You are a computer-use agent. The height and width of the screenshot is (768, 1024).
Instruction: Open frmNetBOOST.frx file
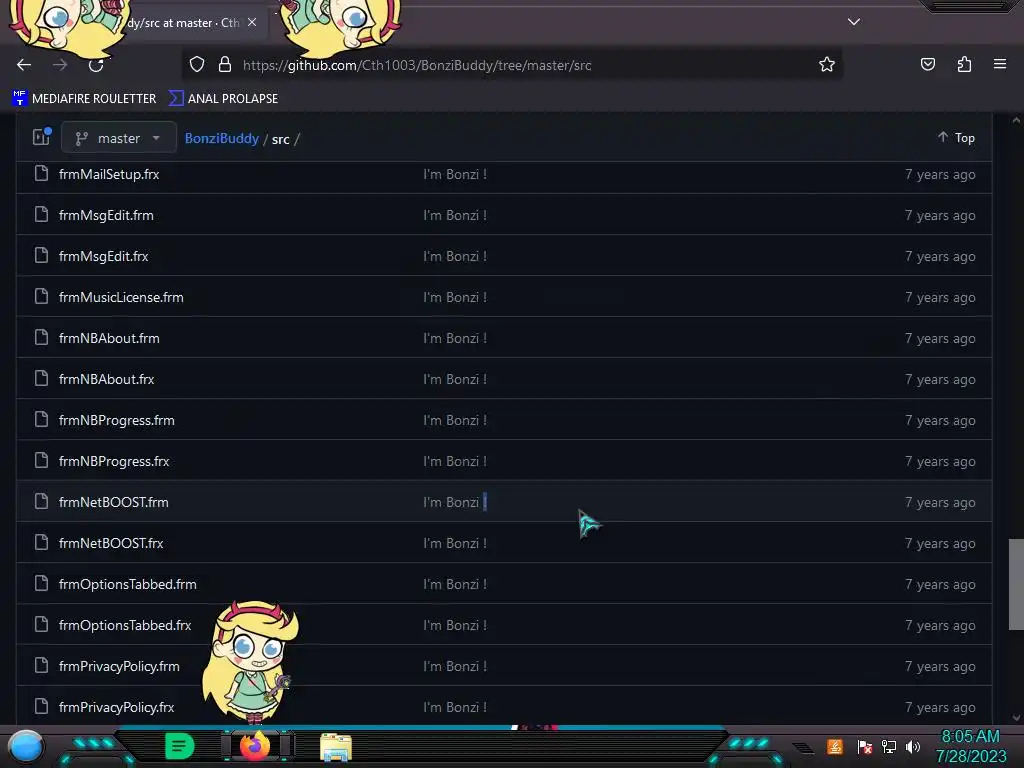pos(111,543)
